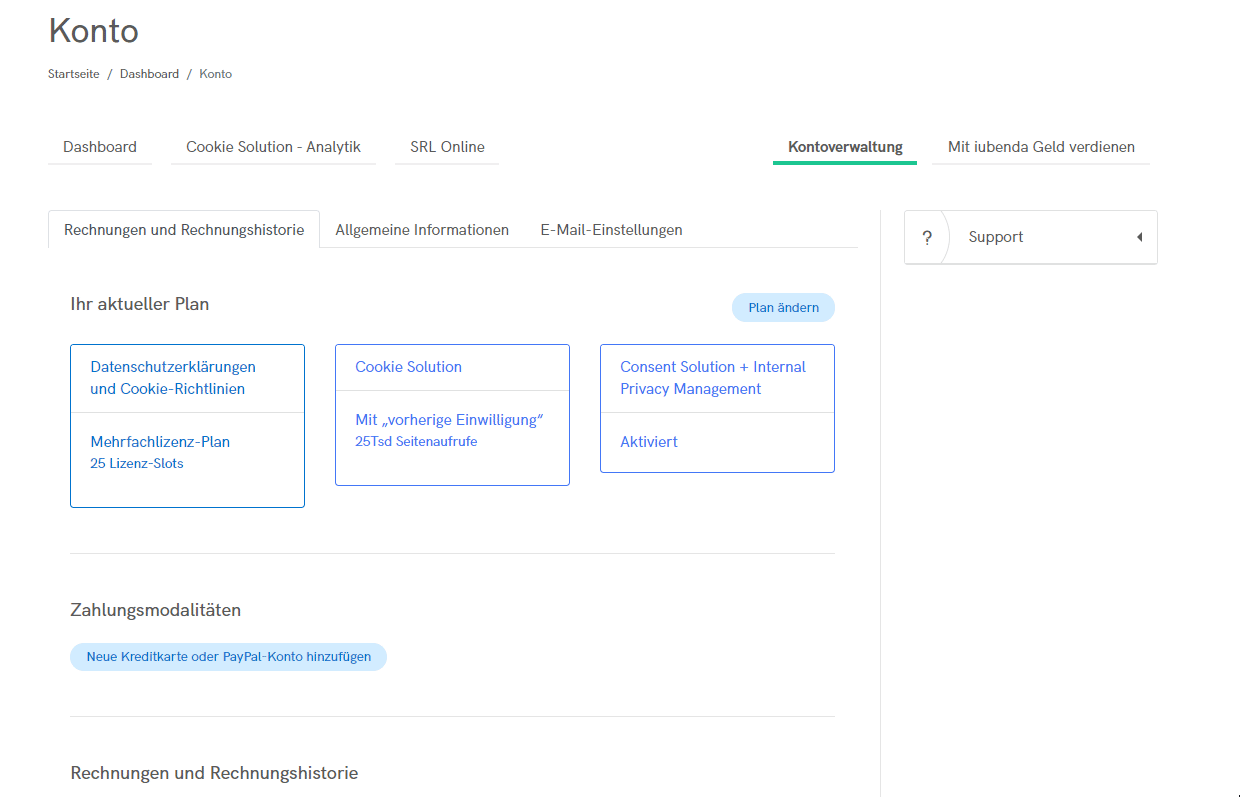Open Dashboard from the breadcrumb trail
Image resolution: width=1240 pixels, height=797 pixels.
(x=149, y=74)
